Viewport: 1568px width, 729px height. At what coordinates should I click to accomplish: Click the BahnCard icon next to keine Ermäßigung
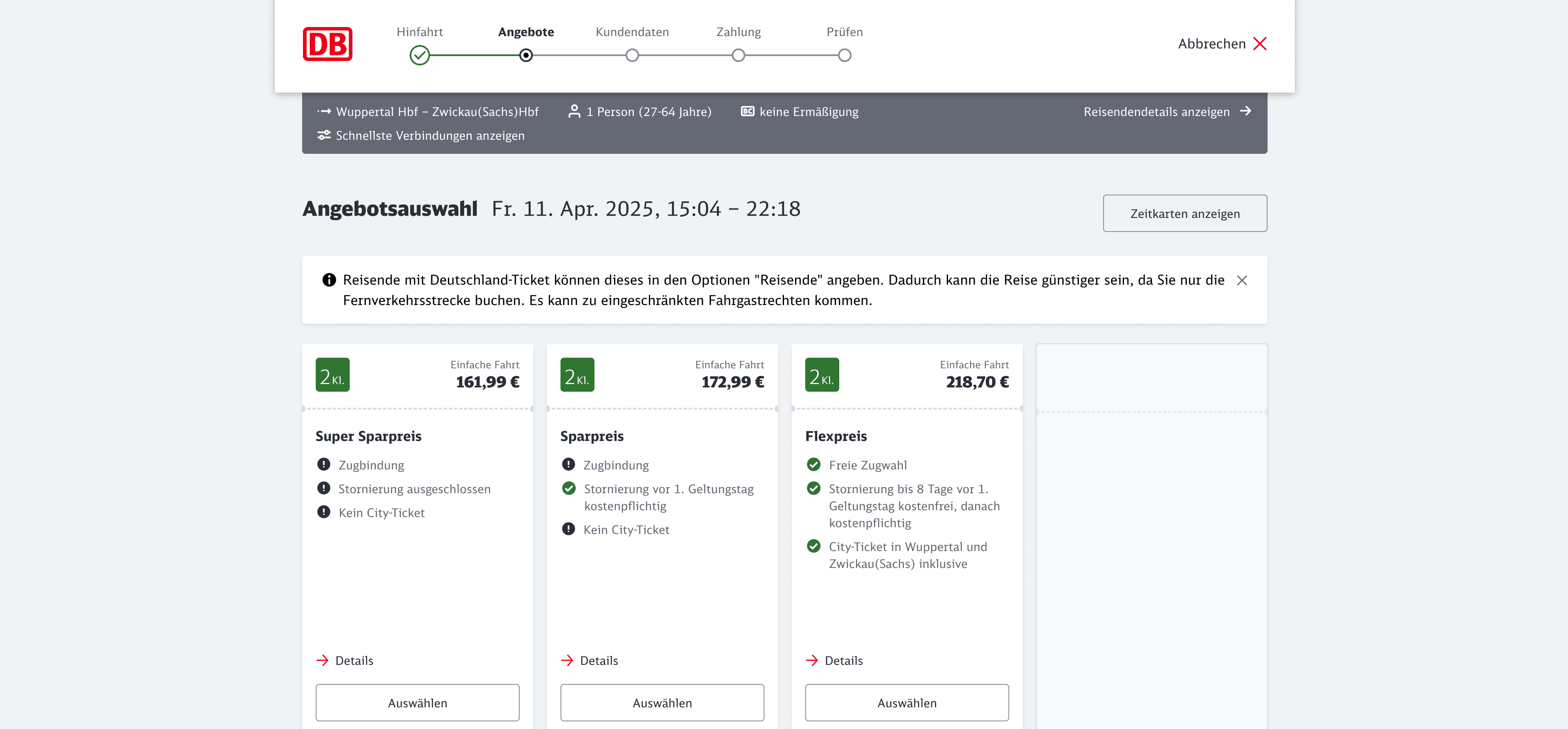coord(747,111)
